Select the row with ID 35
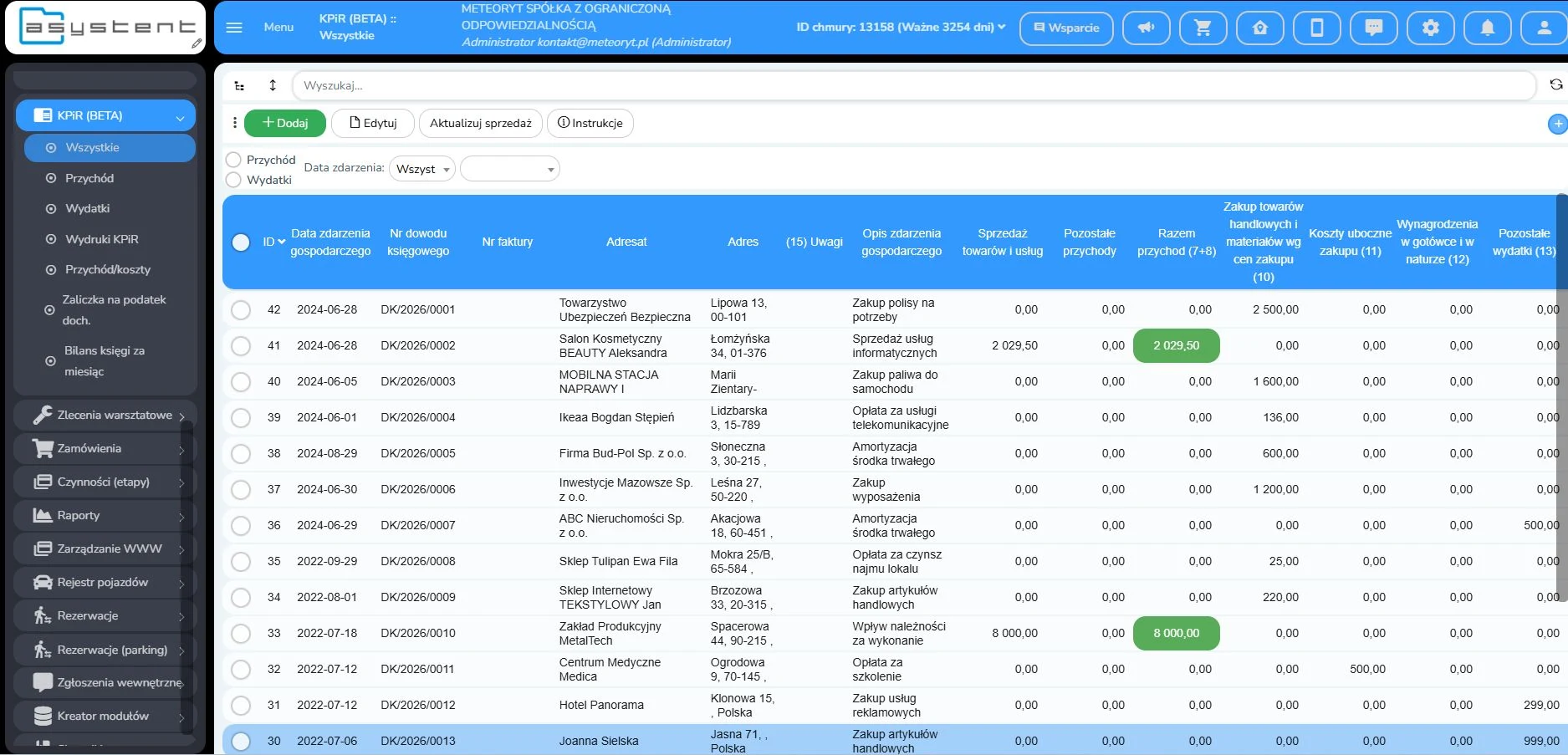 pyautogui.click(x=241, y=561)
